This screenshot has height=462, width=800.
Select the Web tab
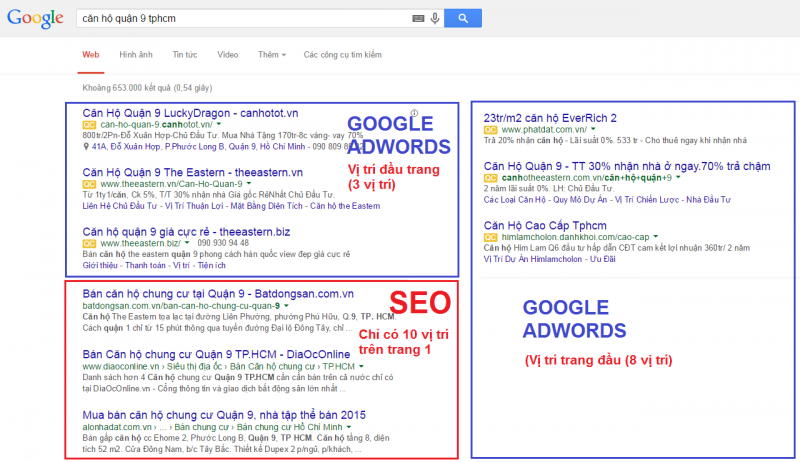pos(91,55)
